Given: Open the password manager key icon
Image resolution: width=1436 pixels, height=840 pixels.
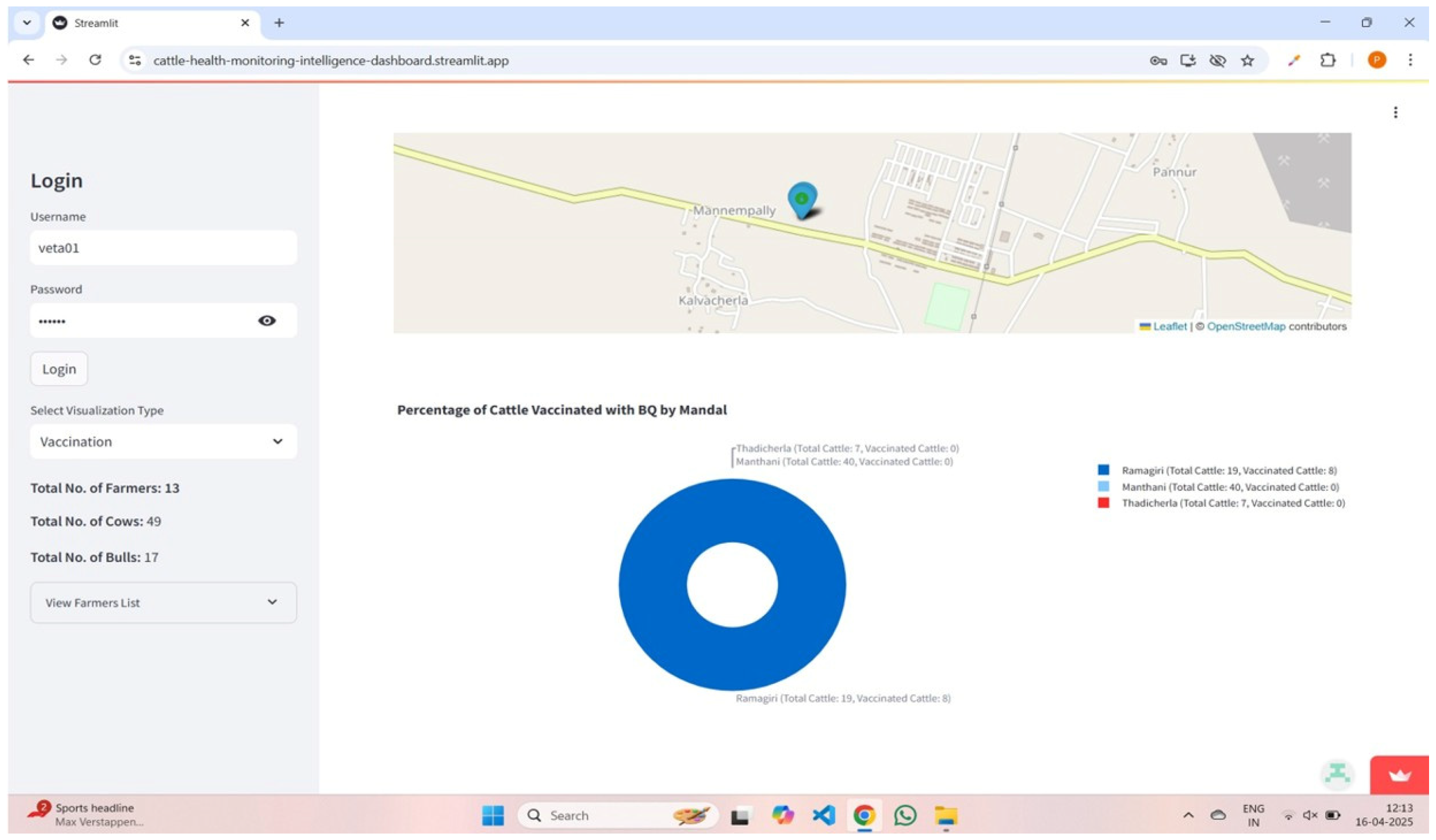Looking at the screenshot, I should coord(1158,60).
